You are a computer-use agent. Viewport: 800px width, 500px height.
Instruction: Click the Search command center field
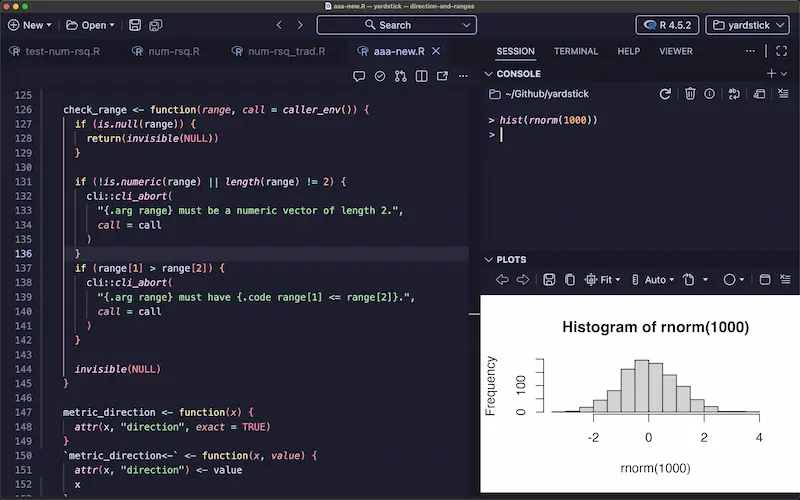pyautogui.click(x=396, y=25)
